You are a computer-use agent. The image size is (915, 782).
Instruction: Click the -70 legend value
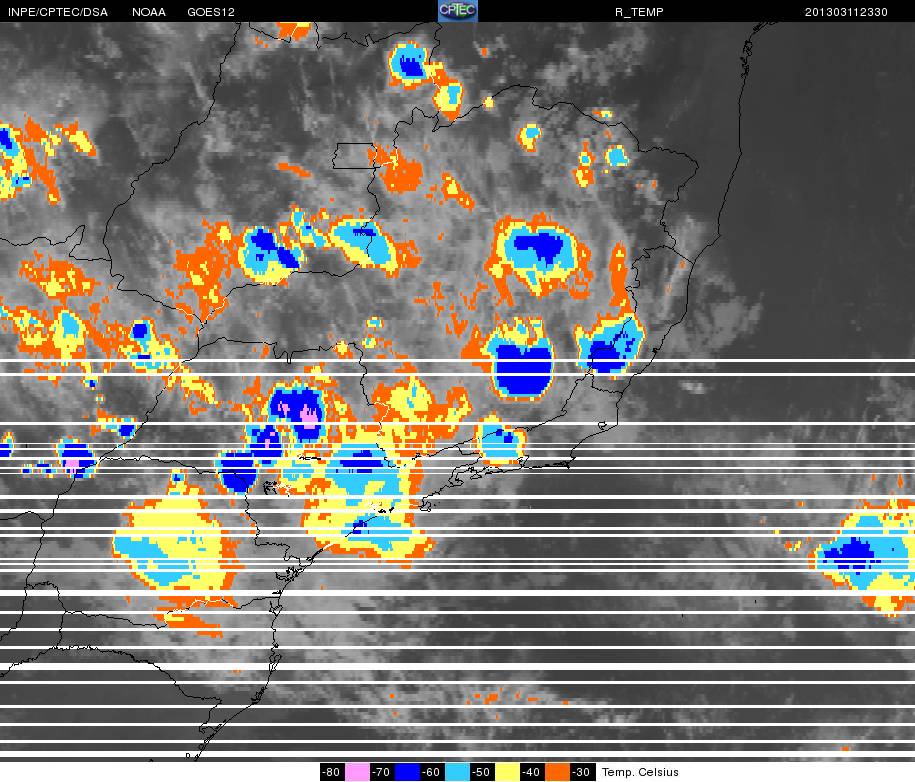tap(382, 772)
